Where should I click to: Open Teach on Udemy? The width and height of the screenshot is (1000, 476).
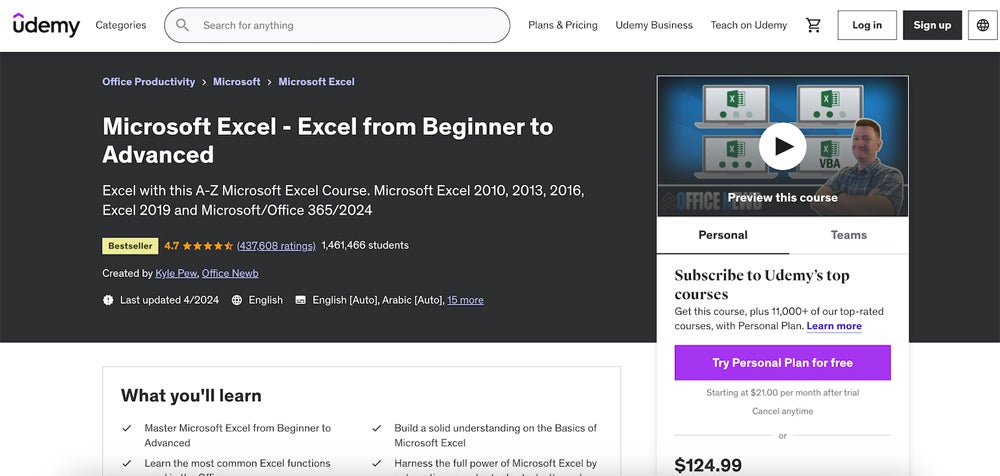click(749, 25)
